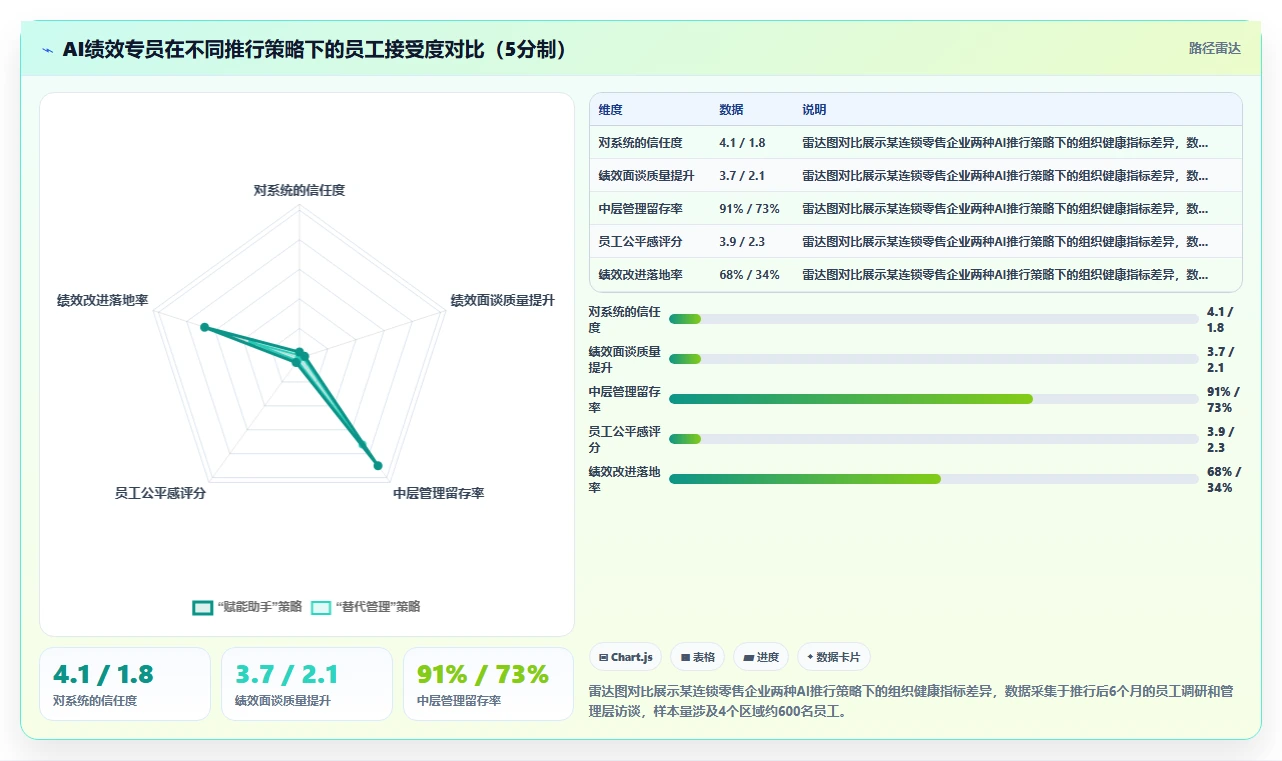This screenshot has height=761, width=1282.
Task: Click the description text in the 对系统的信任度 table row
Action: (1005, 143)
